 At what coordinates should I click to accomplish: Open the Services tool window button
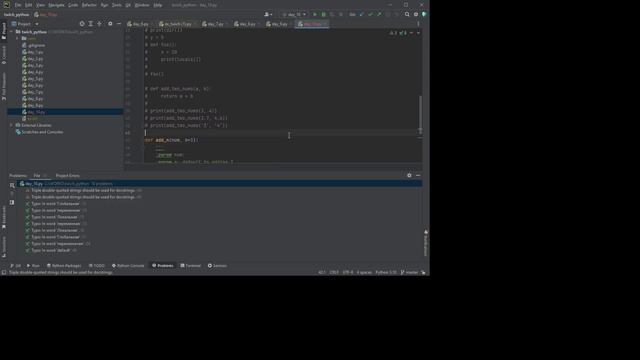(217, 266)
